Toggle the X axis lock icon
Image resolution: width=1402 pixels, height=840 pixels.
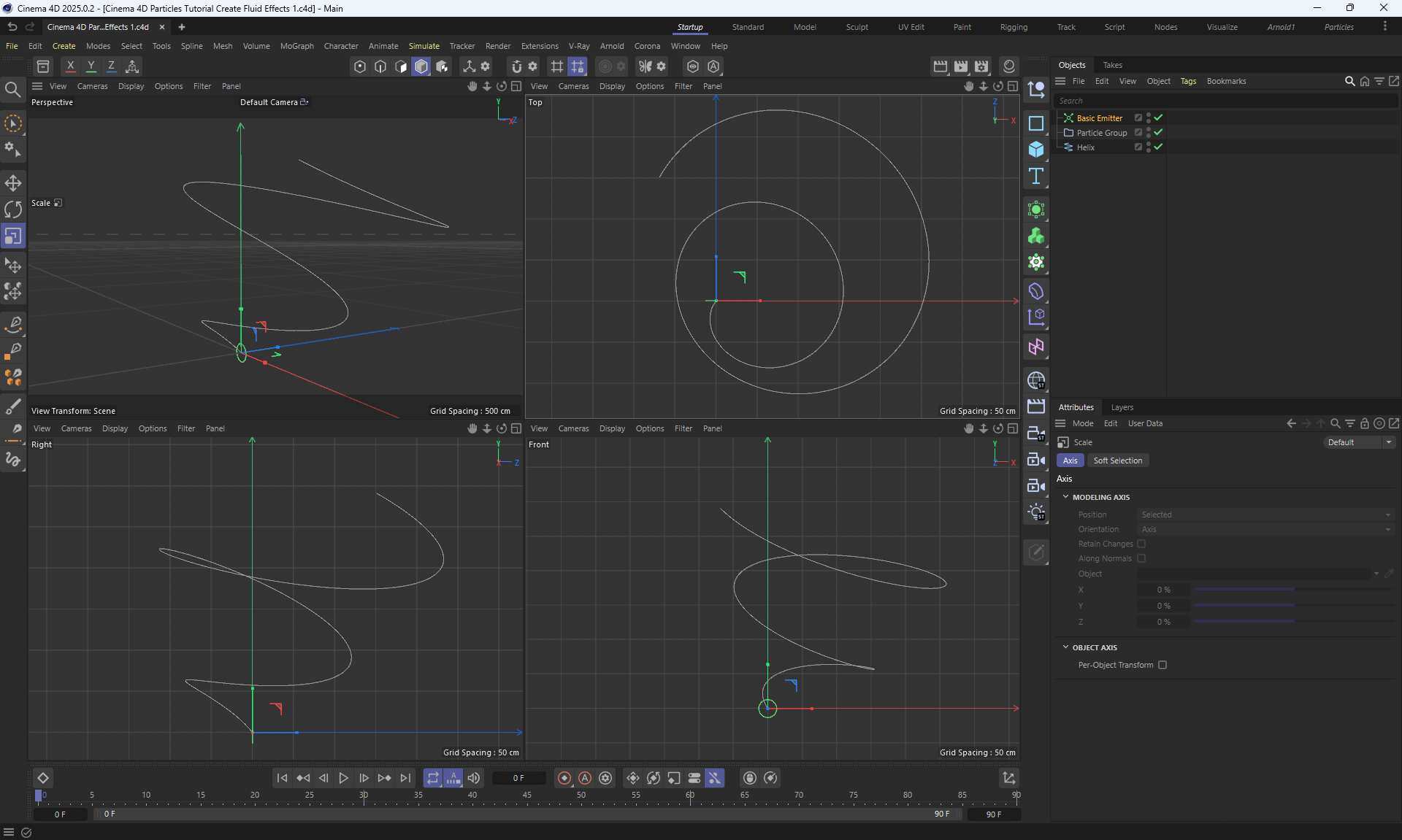[70, 66]
